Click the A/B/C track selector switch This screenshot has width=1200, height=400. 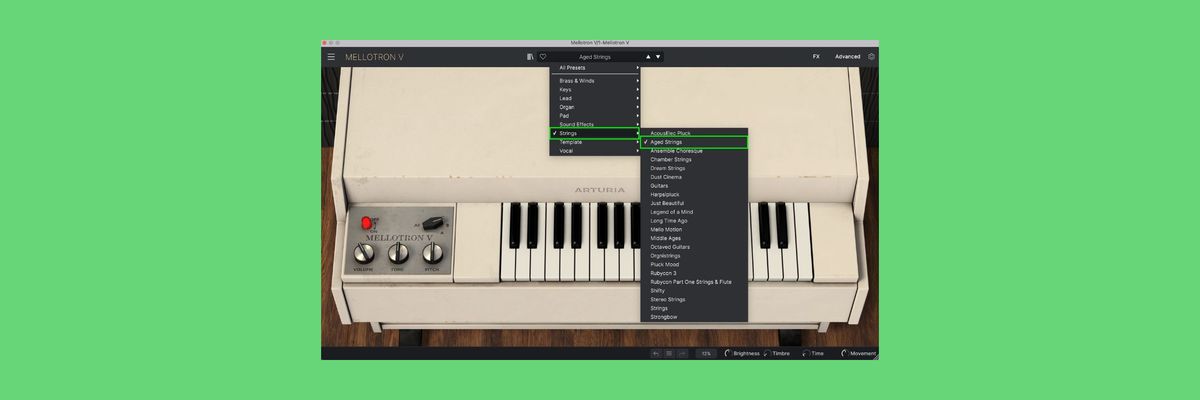[x=432, y=222]
